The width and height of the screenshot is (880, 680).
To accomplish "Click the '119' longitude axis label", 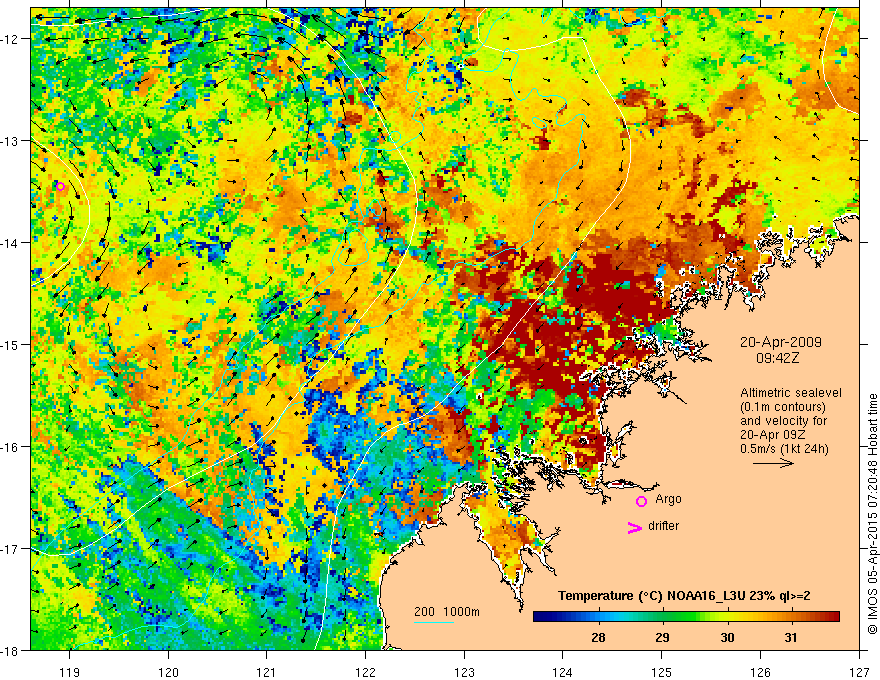I will [70, 672].
